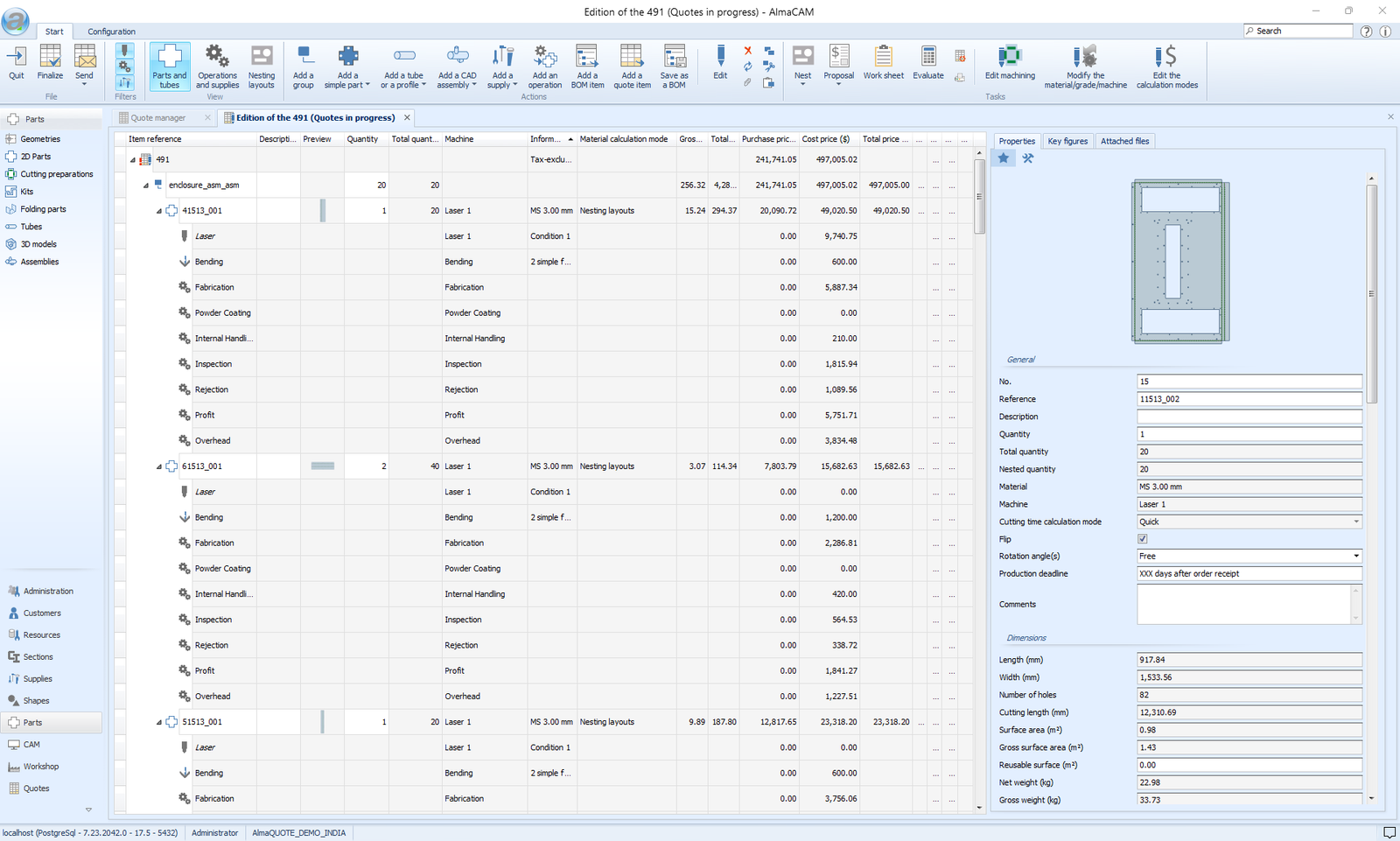Viewport: 1400px width, 841px height.
Task: Open the Quote manager tab
Action: click(x=158, y=117)
